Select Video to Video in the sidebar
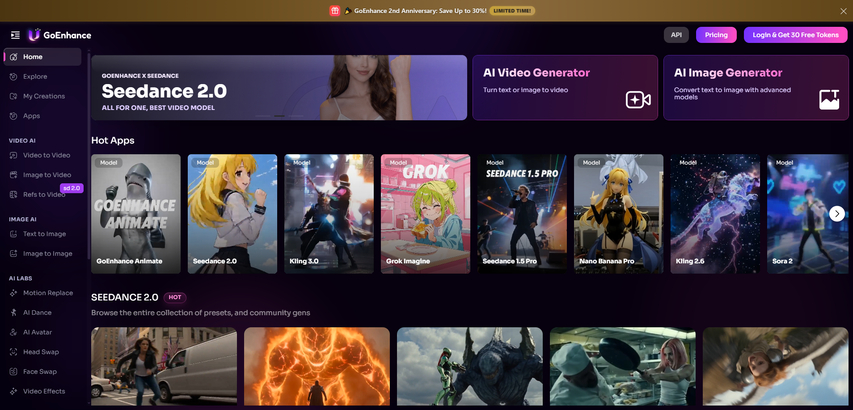 [x=42, y=155]
